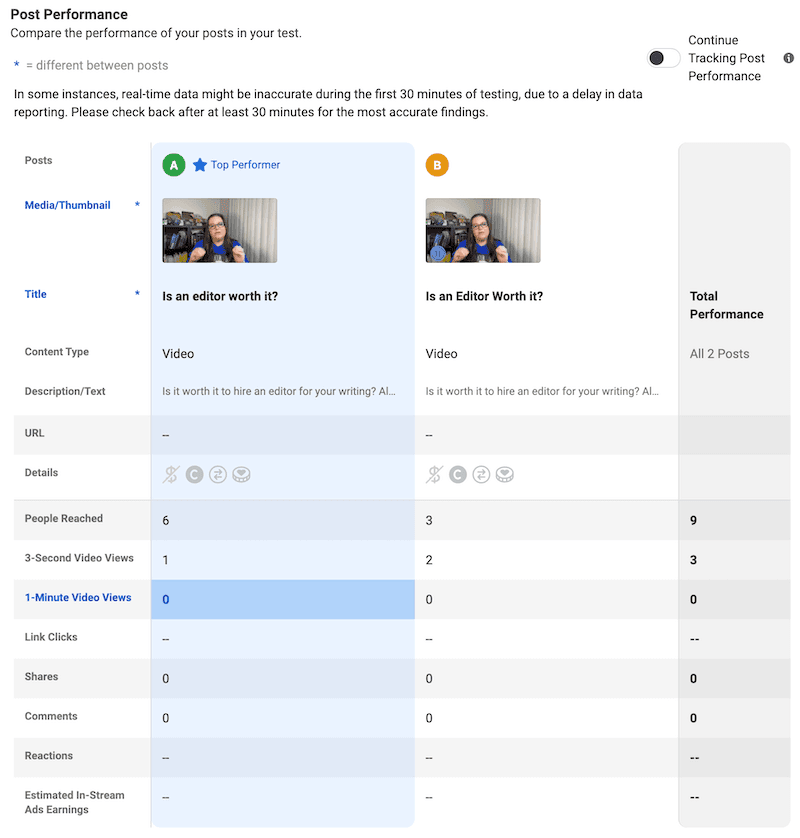Viewport: 800px width, 838px height.
Task: Click the green A post badge
Action: pyautogui.click(x=174, y=165)
